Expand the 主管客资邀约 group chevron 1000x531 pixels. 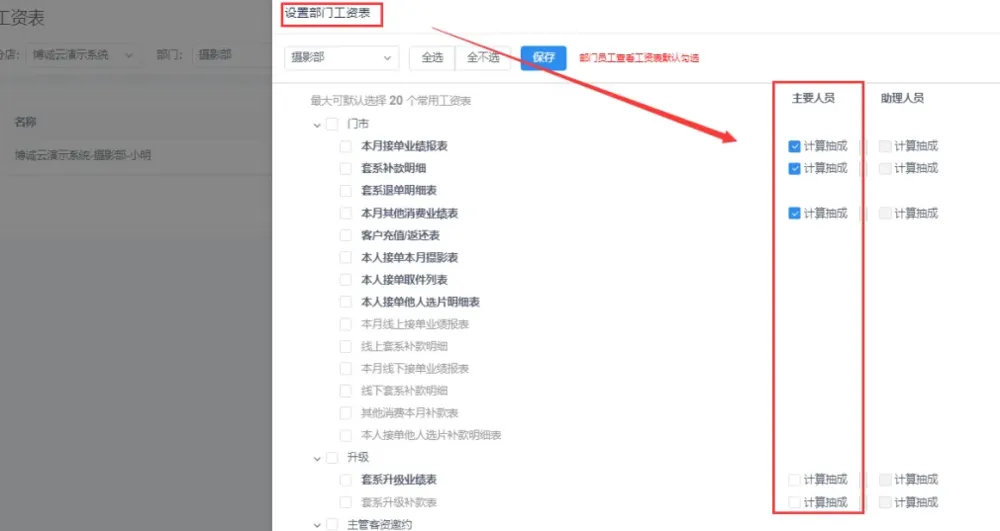click(317, 524)
